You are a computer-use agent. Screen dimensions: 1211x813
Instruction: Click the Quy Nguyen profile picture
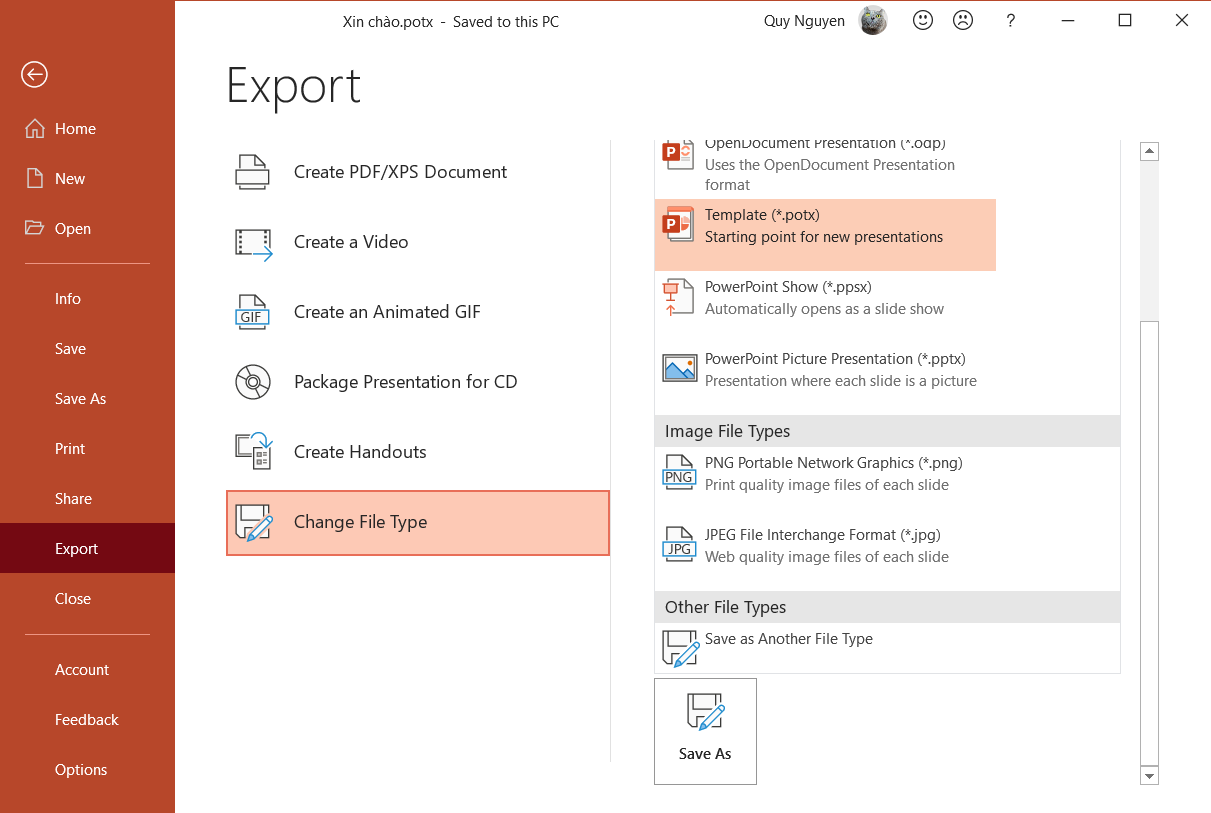pos(873,21)
